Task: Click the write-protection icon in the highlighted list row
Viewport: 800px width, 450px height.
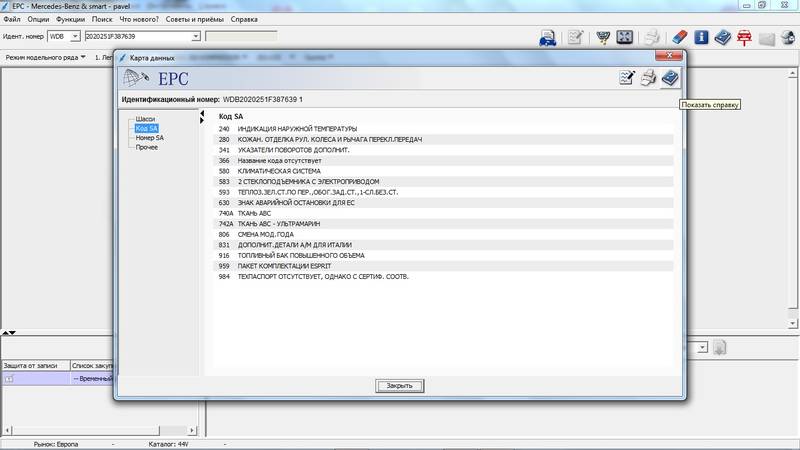Action: tap(9, 379)
